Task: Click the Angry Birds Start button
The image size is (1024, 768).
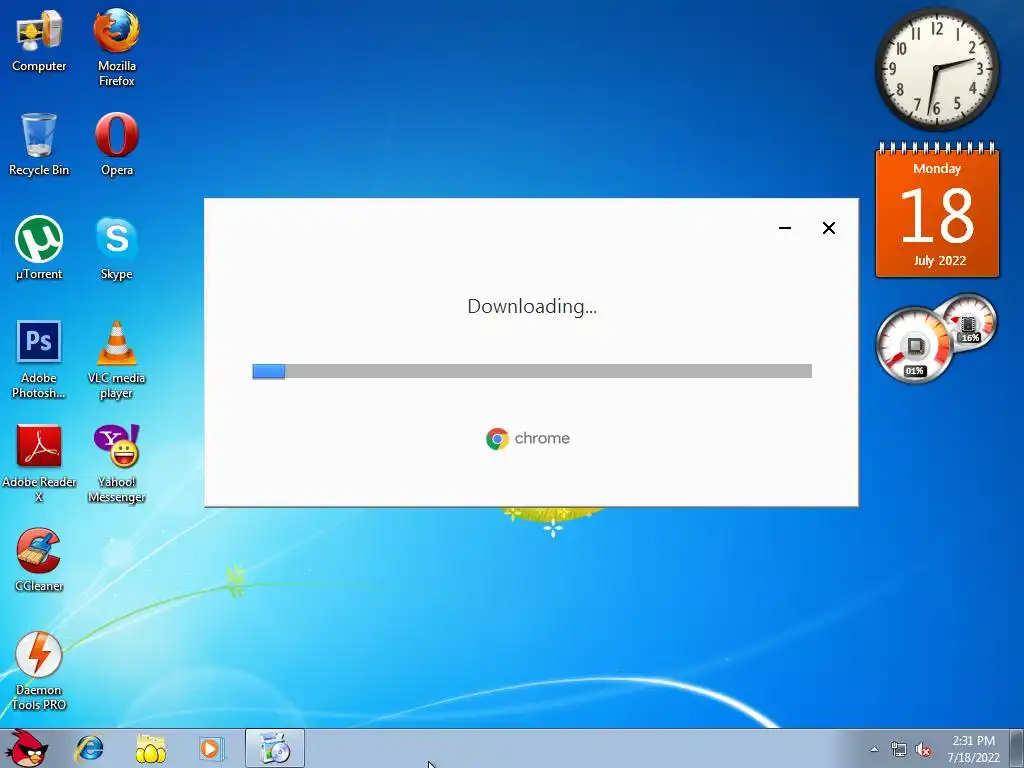Action: [x=26, y=748]
